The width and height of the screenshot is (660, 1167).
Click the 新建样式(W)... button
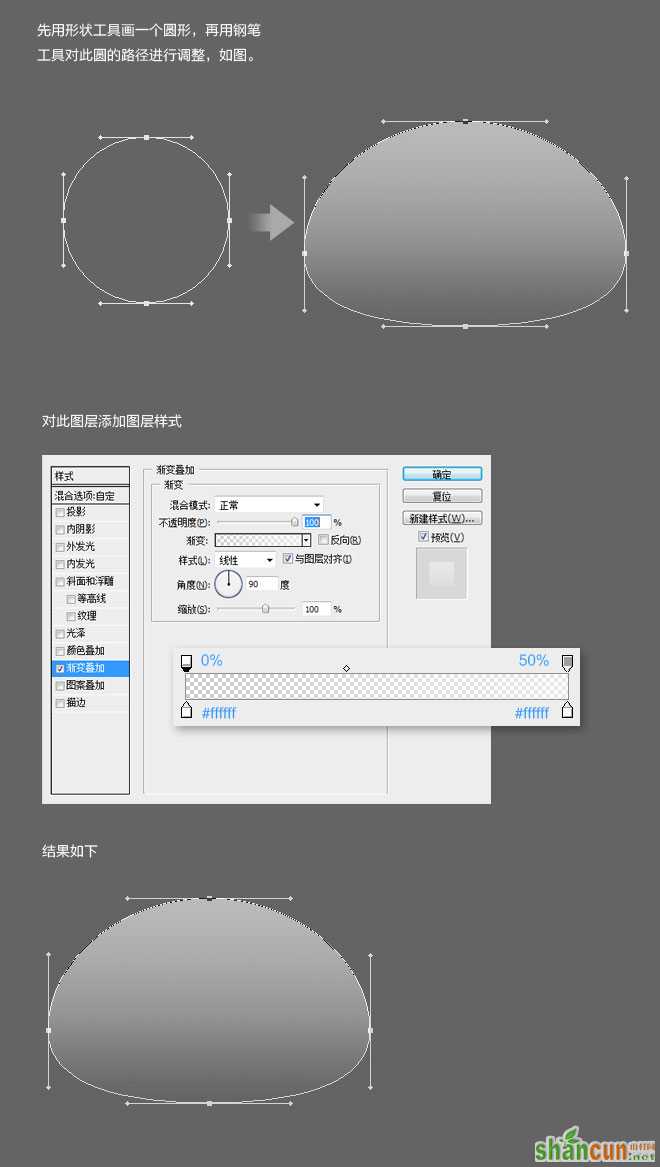pos(442,518)
